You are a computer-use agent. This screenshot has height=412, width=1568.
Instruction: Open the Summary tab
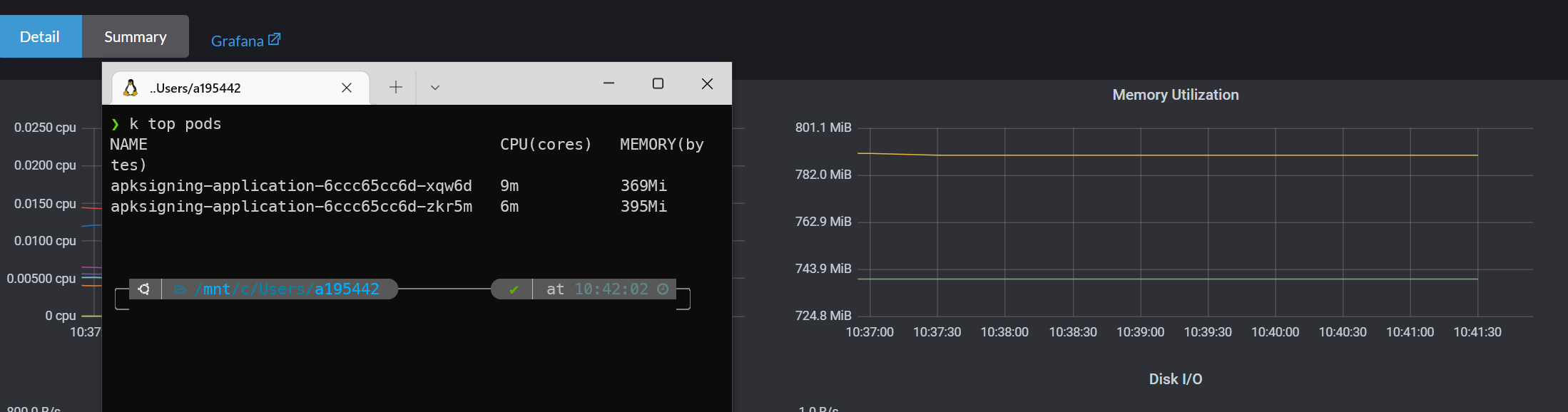pos(136,36)
